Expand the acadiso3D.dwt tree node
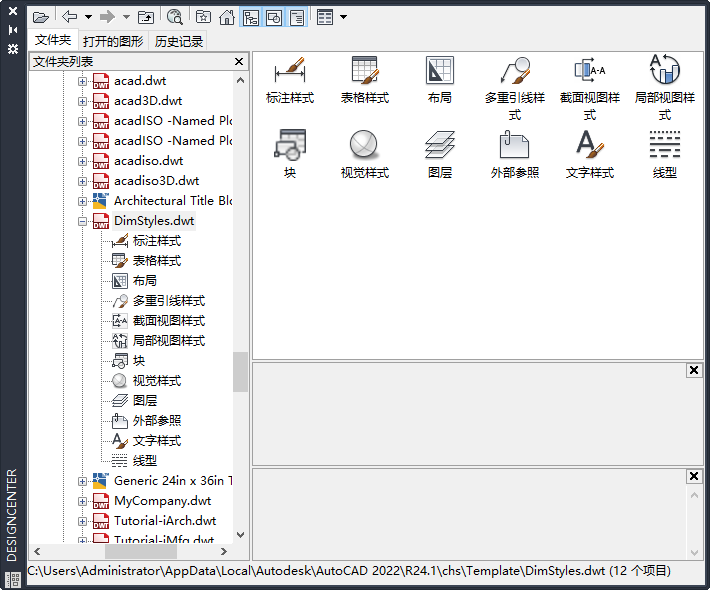Screen dimensions: 710x590 82,181
